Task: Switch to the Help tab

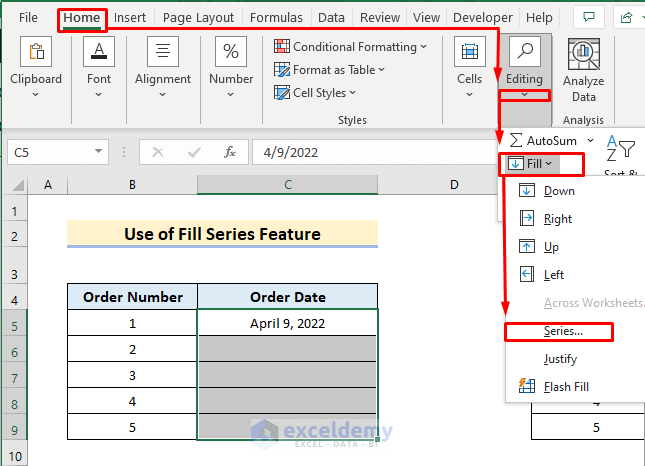Action: pyautogui.click(x=539, y=17)
